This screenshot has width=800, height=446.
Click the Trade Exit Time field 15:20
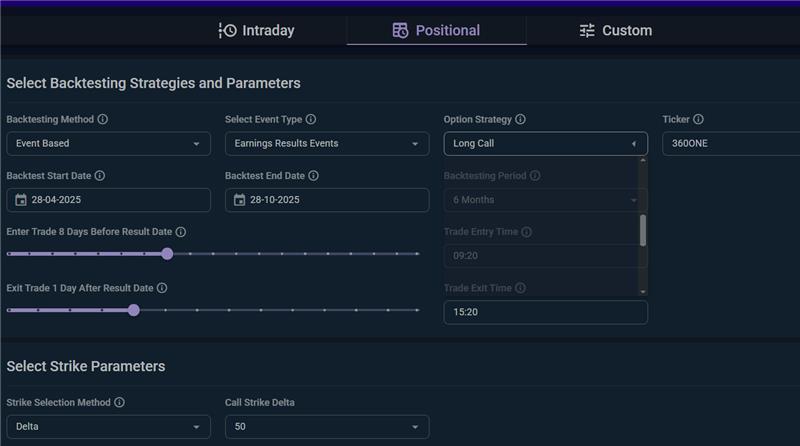point(545,312)
